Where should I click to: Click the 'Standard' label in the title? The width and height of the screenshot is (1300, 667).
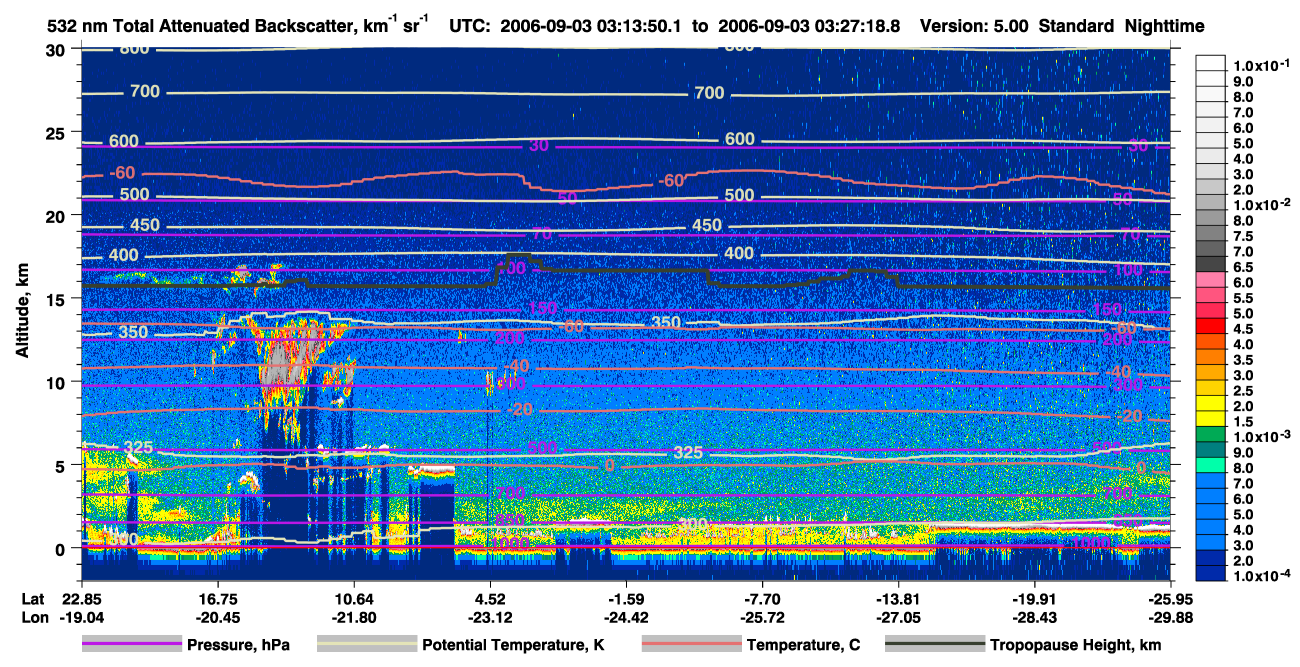[x=1079, y=26]
